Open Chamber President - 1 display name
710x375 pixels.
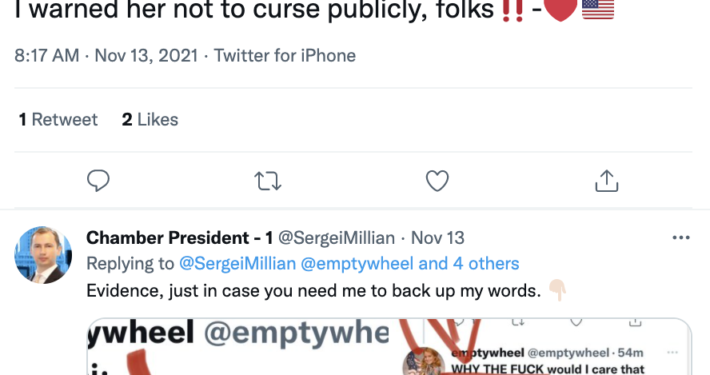click(x=179, y=238)
